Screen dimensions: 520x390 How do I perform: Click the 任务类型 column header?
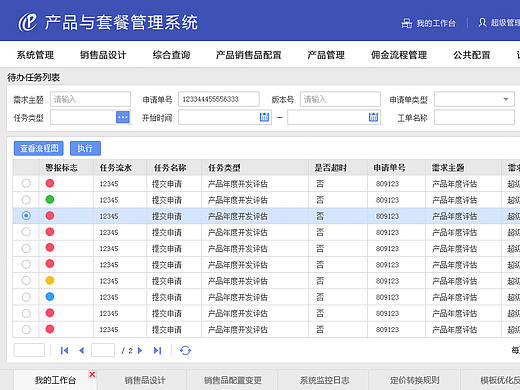(224, 168)
